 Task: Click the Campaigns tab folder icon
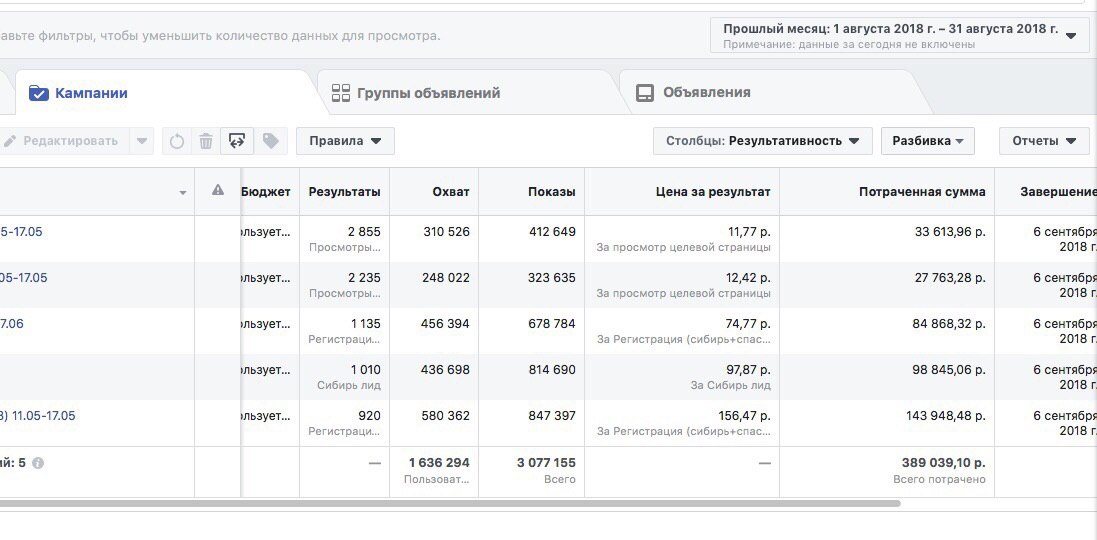[x=38, y=93]
